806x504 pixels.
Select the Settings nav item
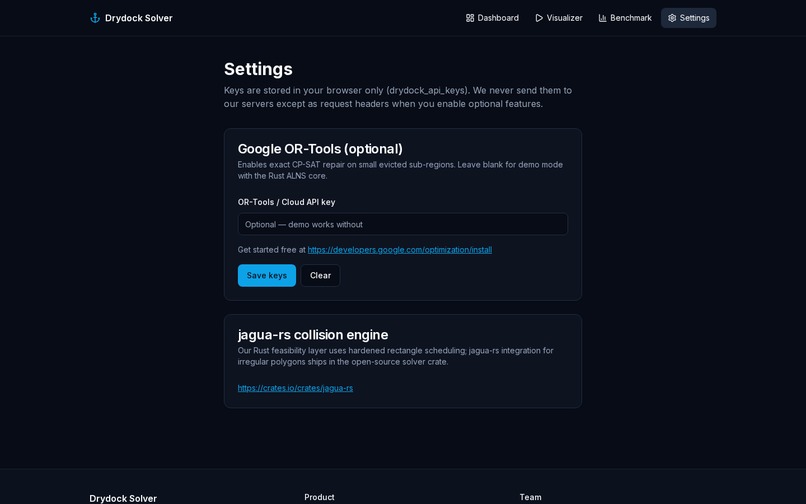point(688,18)
